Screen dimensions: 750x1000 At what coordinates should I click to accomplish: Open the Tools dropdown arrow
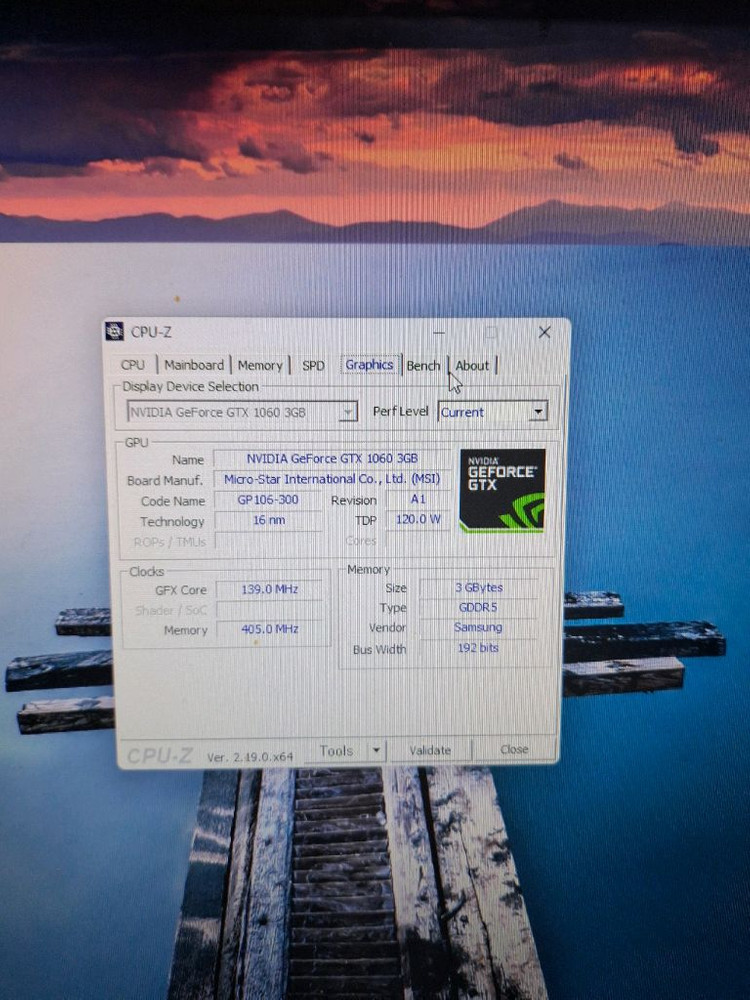coord(376,751)
